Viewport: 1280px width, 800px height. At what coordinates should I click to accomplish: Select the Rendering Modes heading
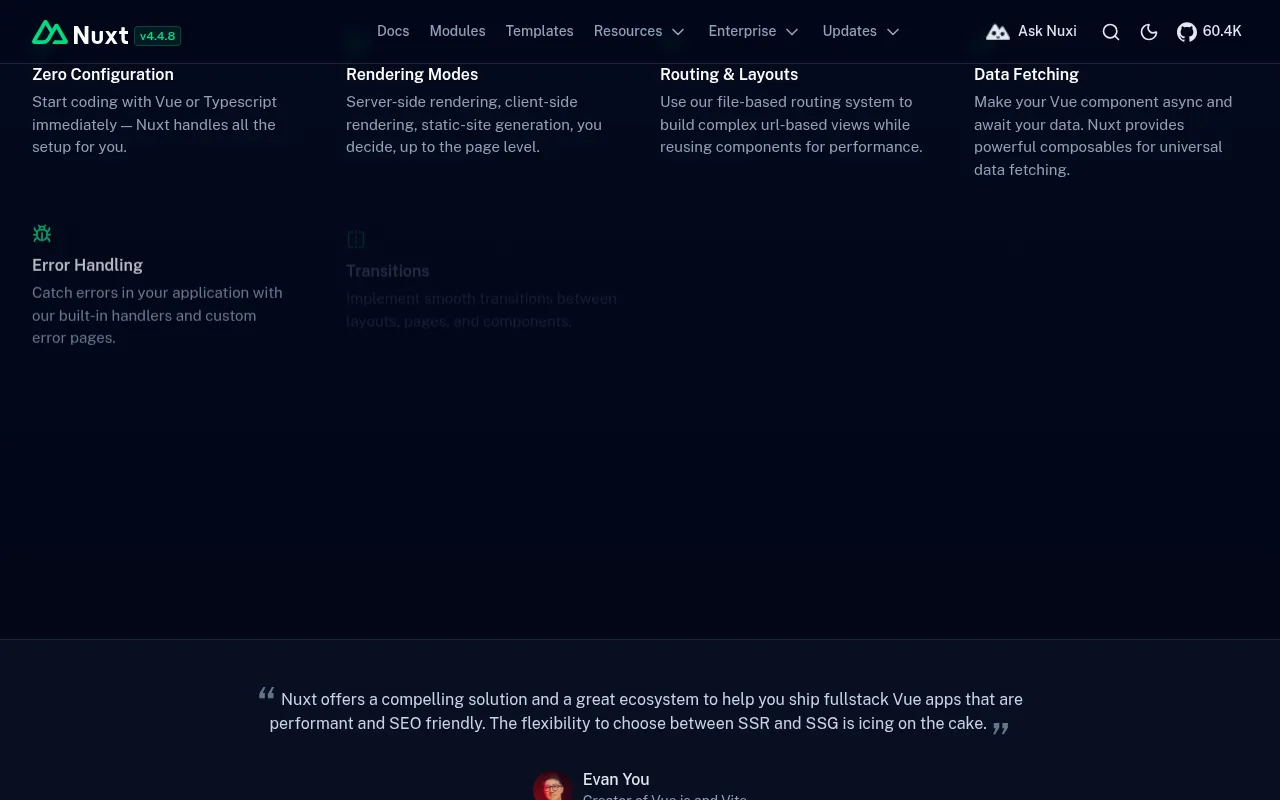[x=412, y=74]
